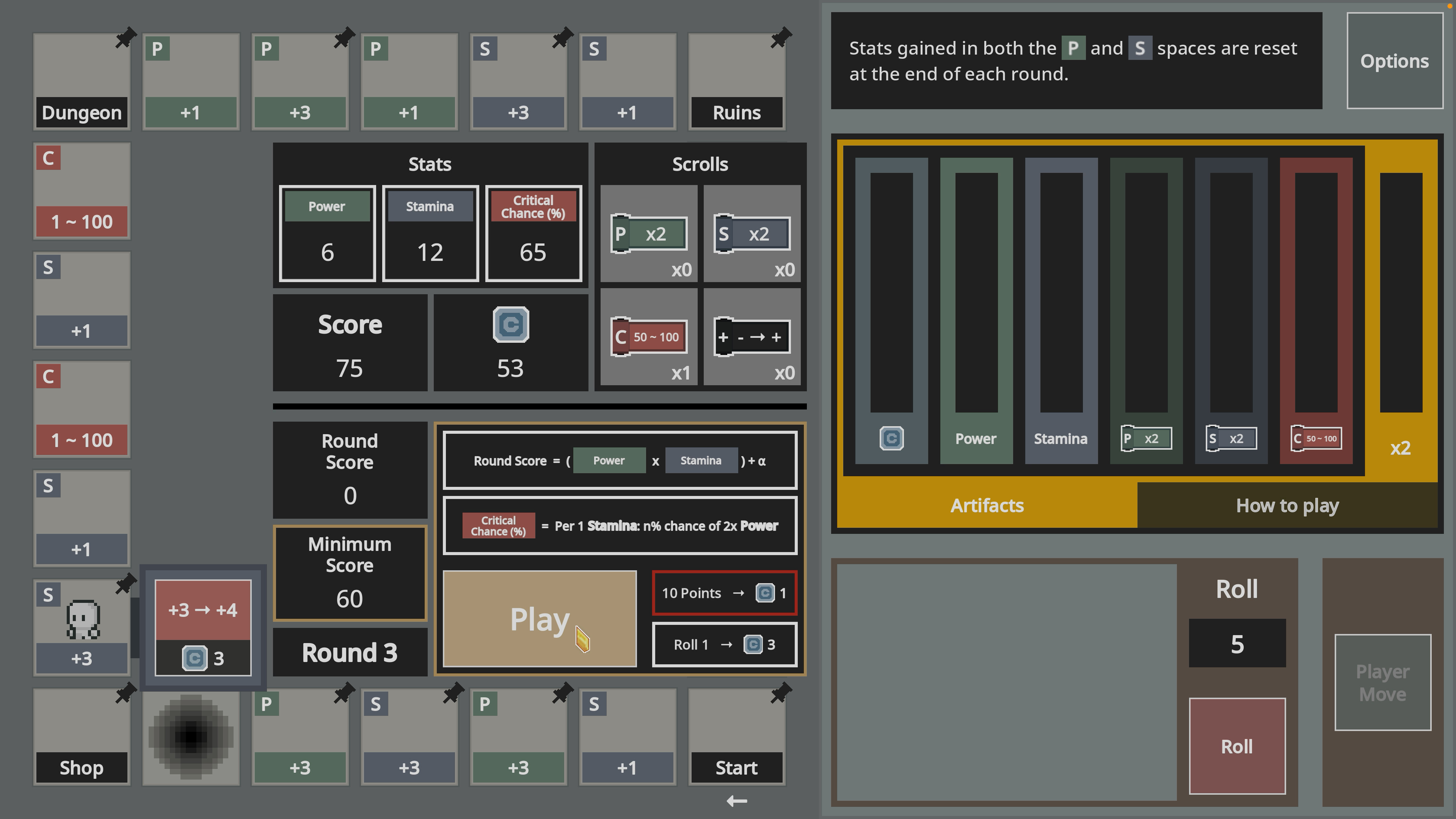Click the coin icon next to the 53 total

tap(510, 325)
